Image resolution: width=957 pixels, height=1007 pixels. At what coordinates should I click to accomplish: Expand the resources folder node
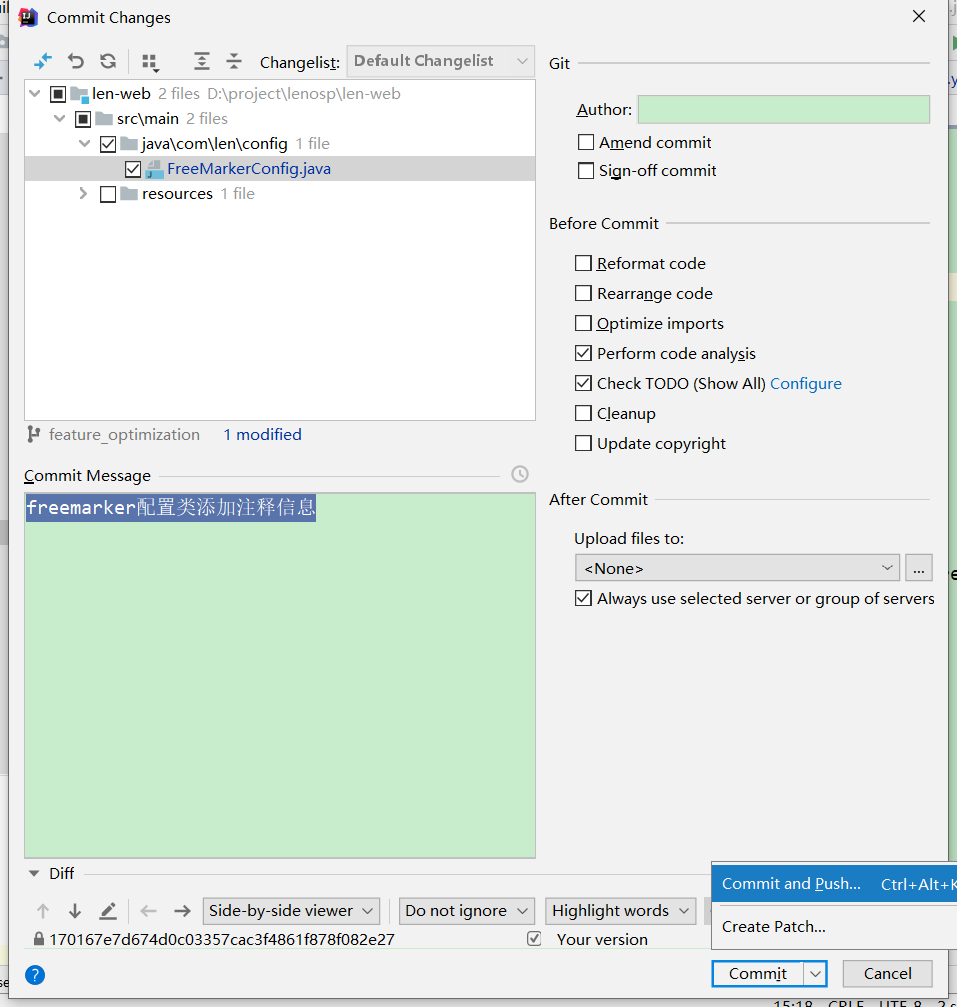tap(84, 194)
